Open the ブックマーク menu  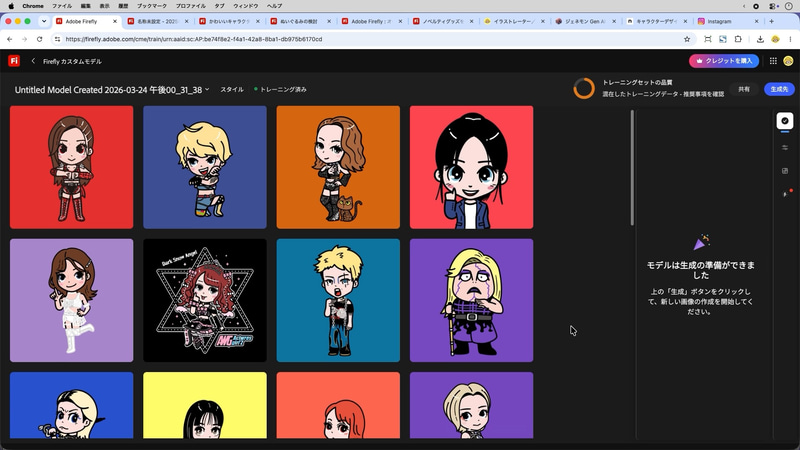(152, 6)
